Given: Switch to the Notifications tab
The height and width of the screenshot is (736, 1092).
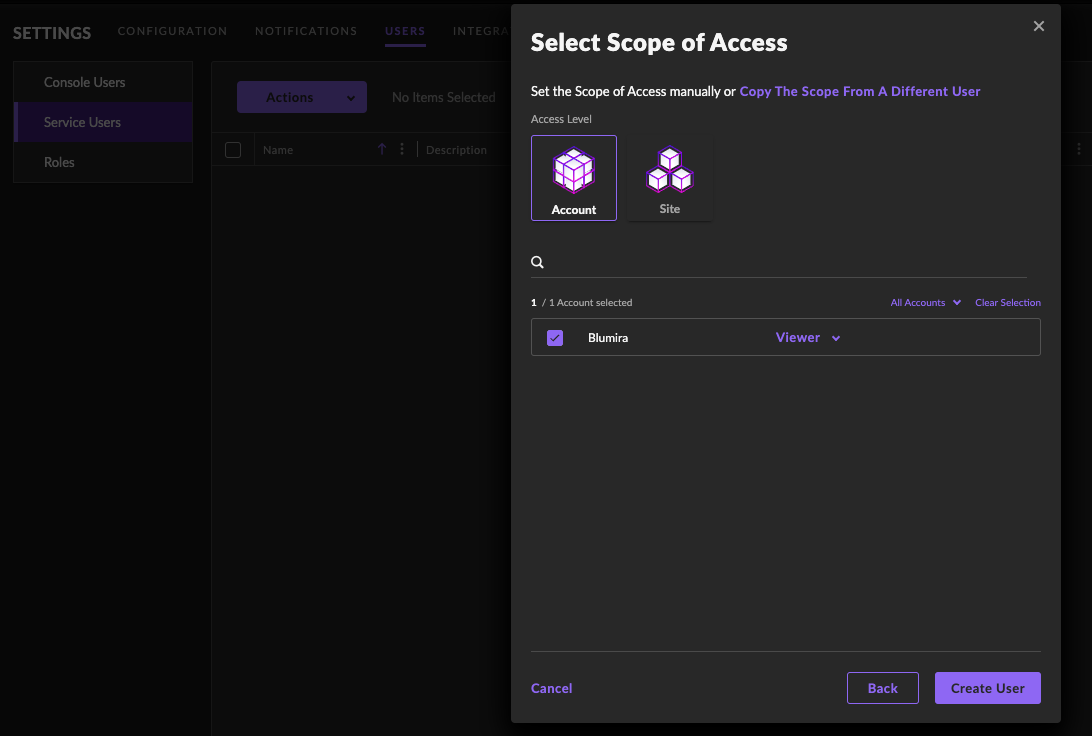Looking at the screenshot, I should (x=306, y=32).
